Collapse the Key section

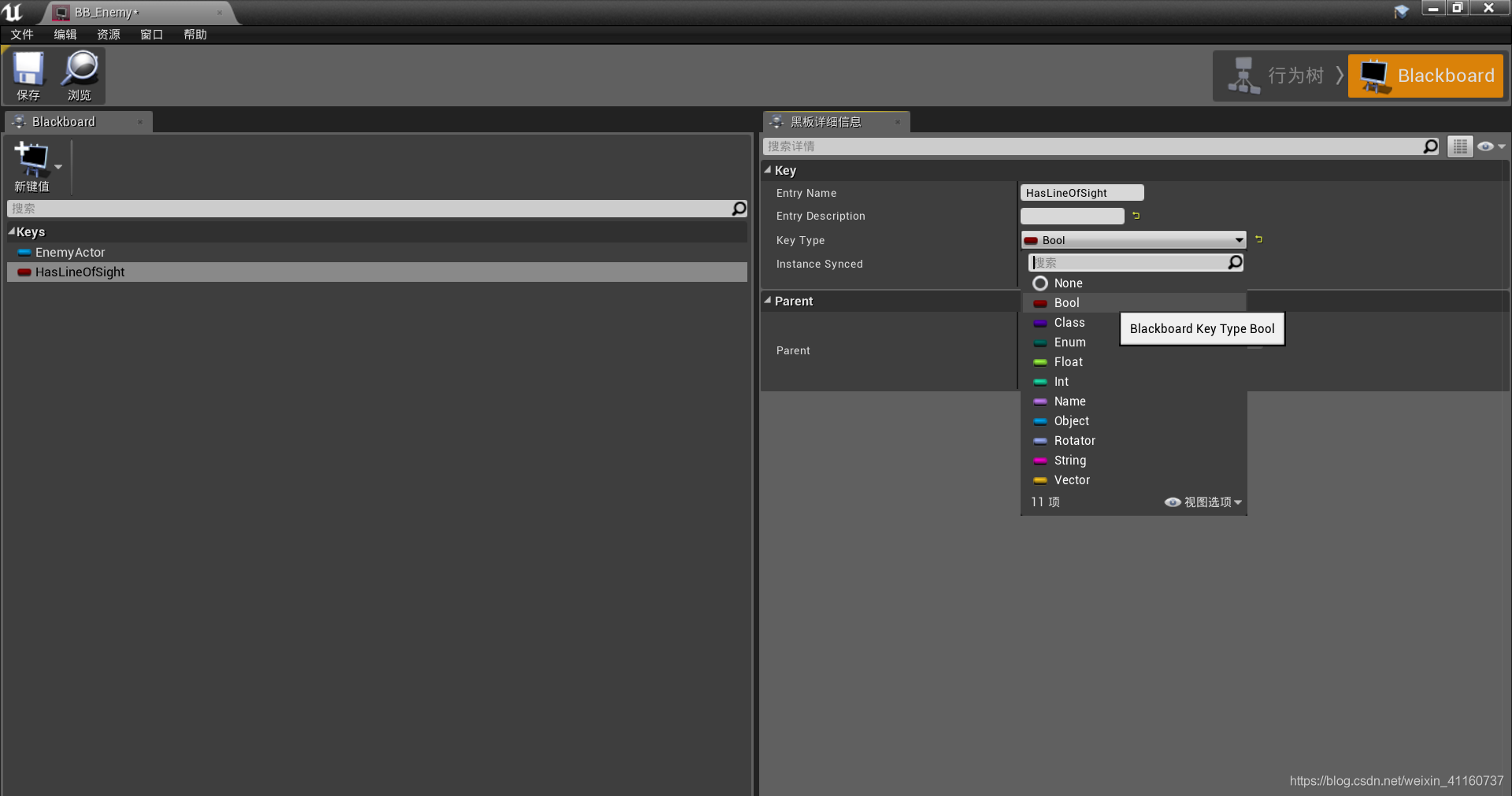click(x=768, y=169)
